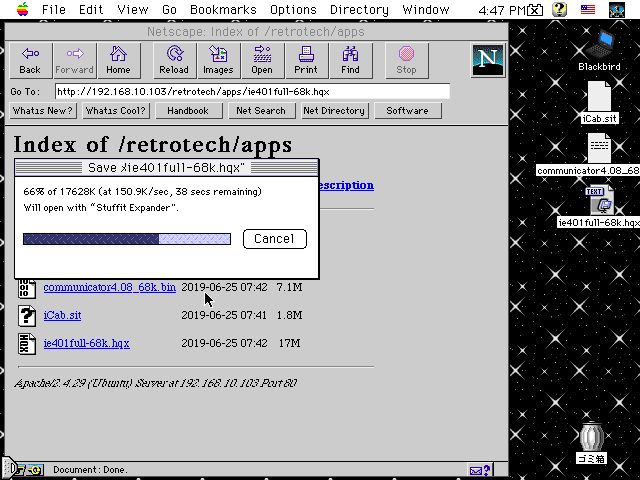Viewport: 640px width, 480px height.
Task: Open the iCab.sit download link
Action: tap(62, 316)
